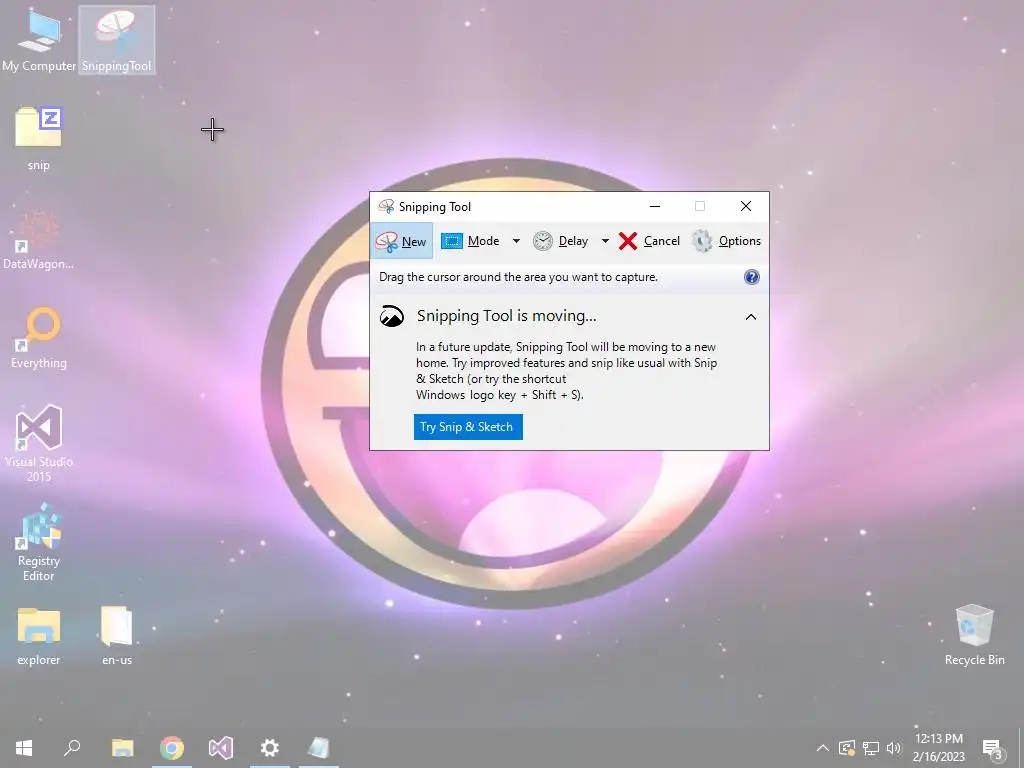The image size is (1024, 768).
Task: Start a New snip in Snipping Tool
Action: (x=401, y=241)
